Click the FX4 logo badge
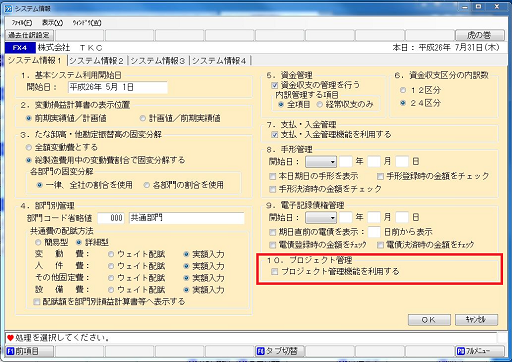512x362 pixels. [x=20, y=48]
